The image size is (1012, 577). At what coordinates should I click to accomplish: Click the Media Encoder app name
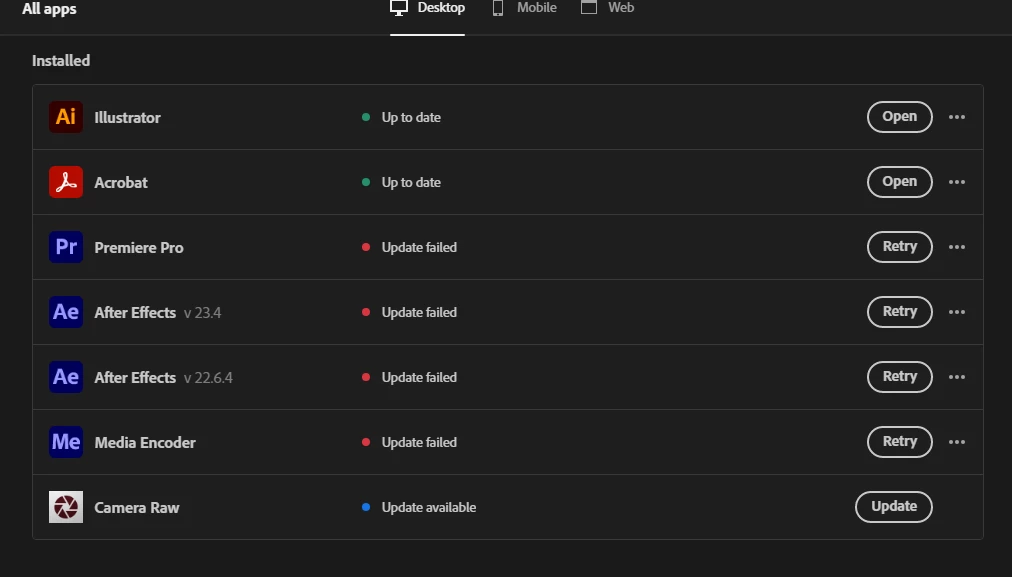145,443
